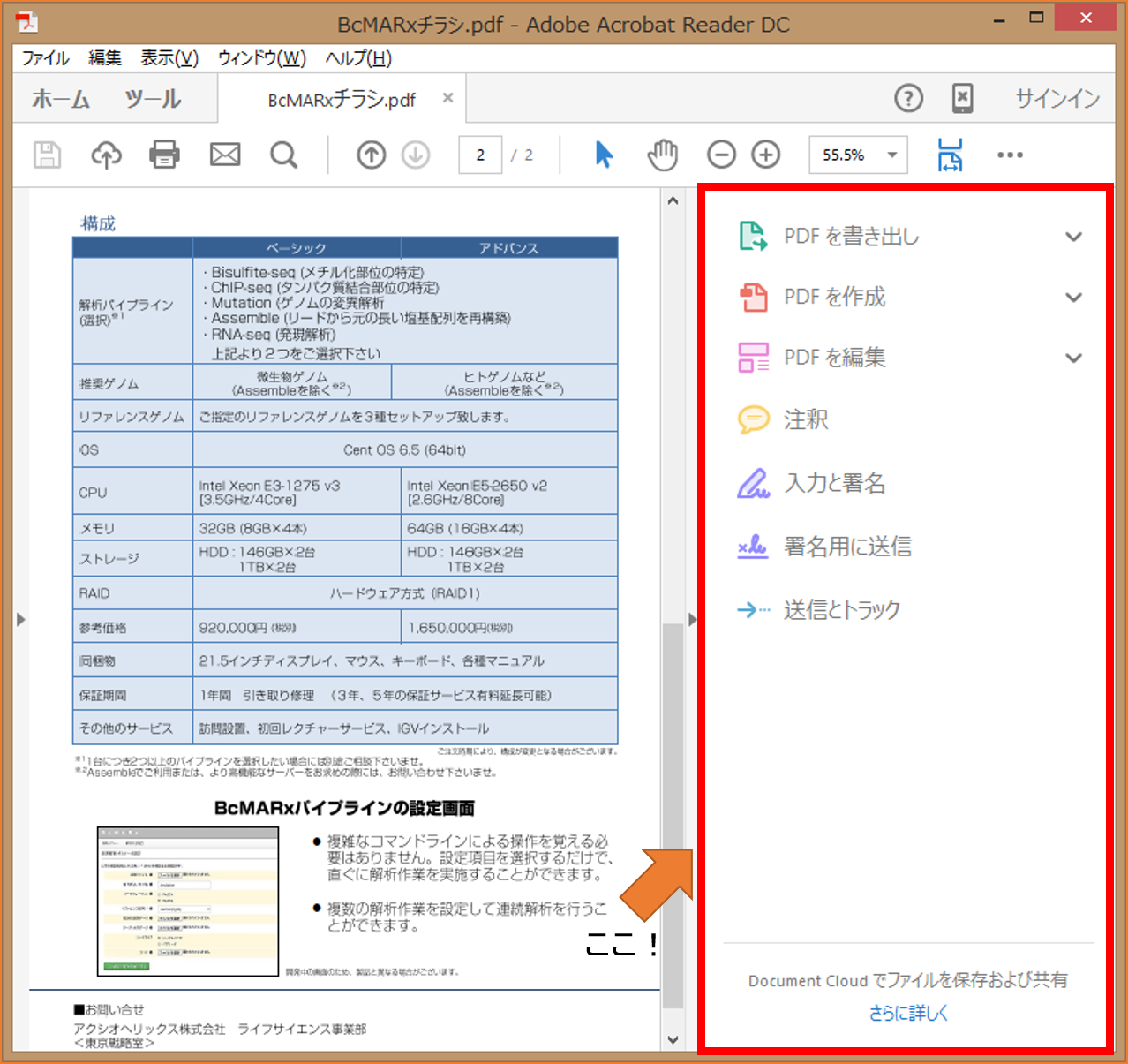Screen dimensions: 1128x1064
Task: Open more tools ellipsis menu
Action: point(1010,155)
